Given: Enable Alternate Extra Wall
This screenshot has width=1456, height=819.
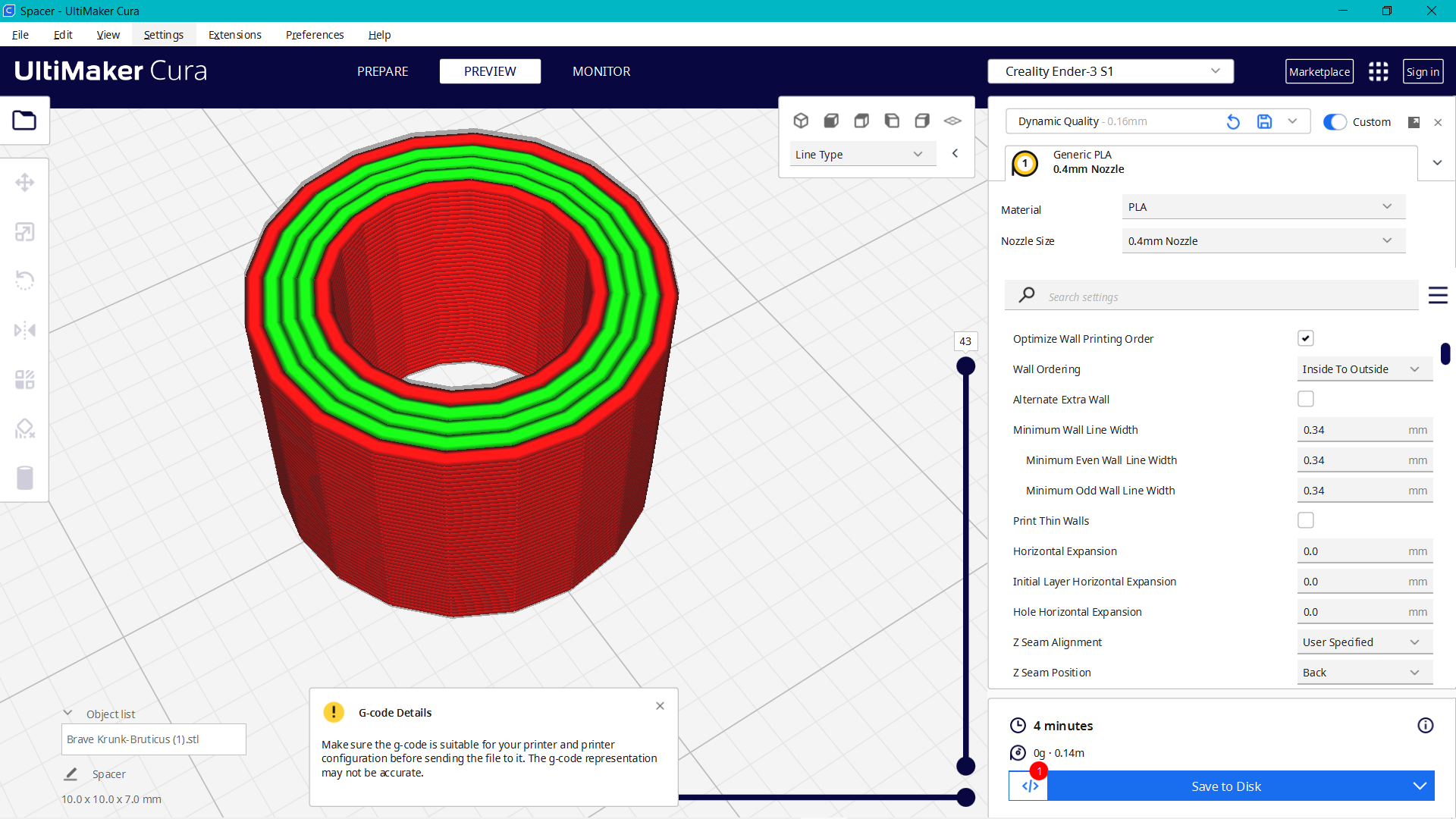Looking at the screenshot, I should click(x=1305, y=398).
